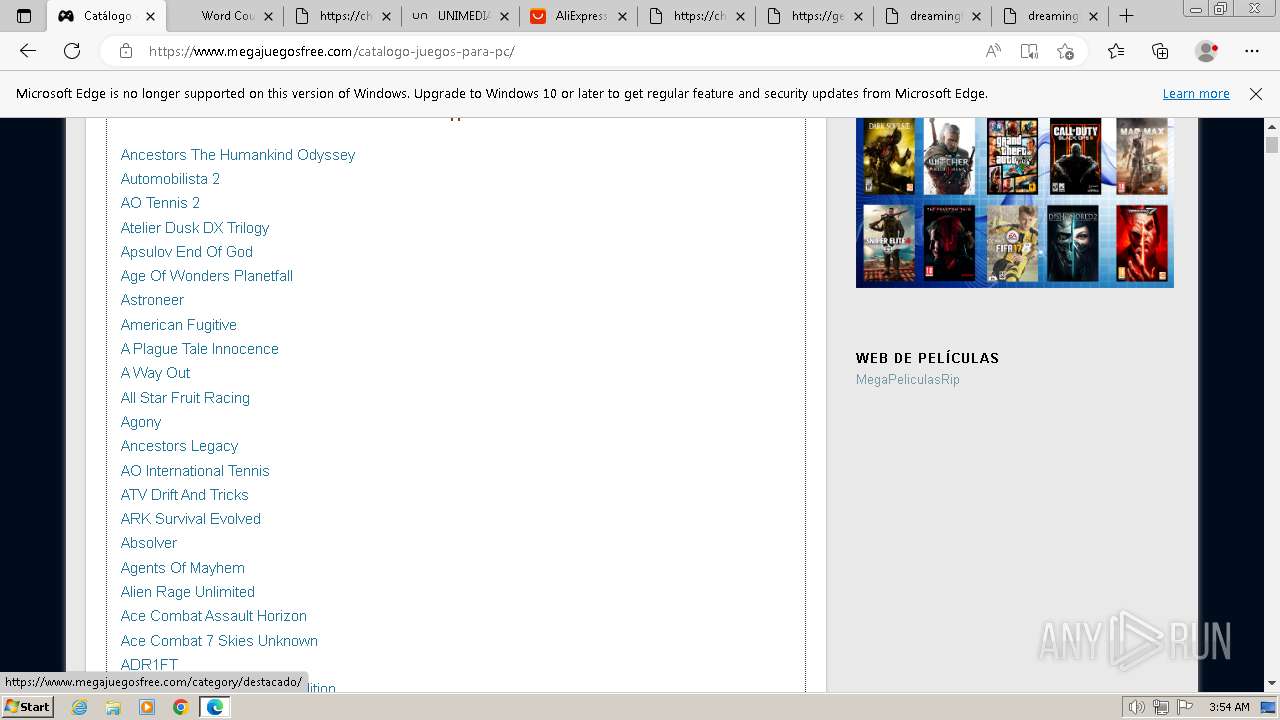Launch Internet Explorer from taskbar
The height and width of the screenshot is (720, 1280).
click(x=80, y=707)
